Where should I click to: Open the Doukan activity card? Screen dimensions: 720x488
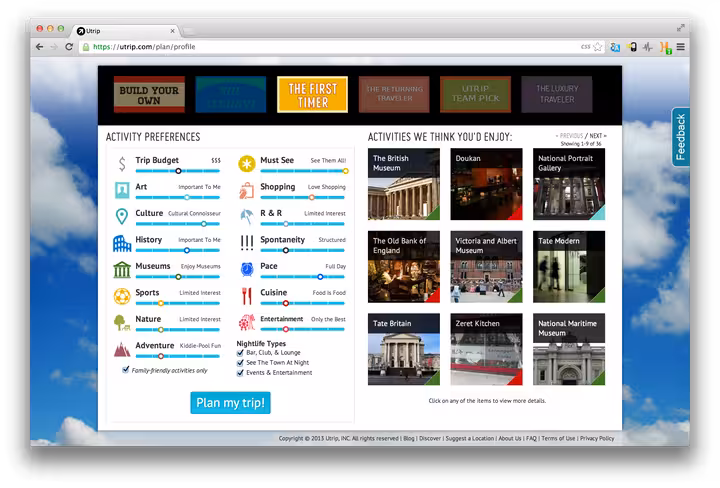click(x=486, y=184)
